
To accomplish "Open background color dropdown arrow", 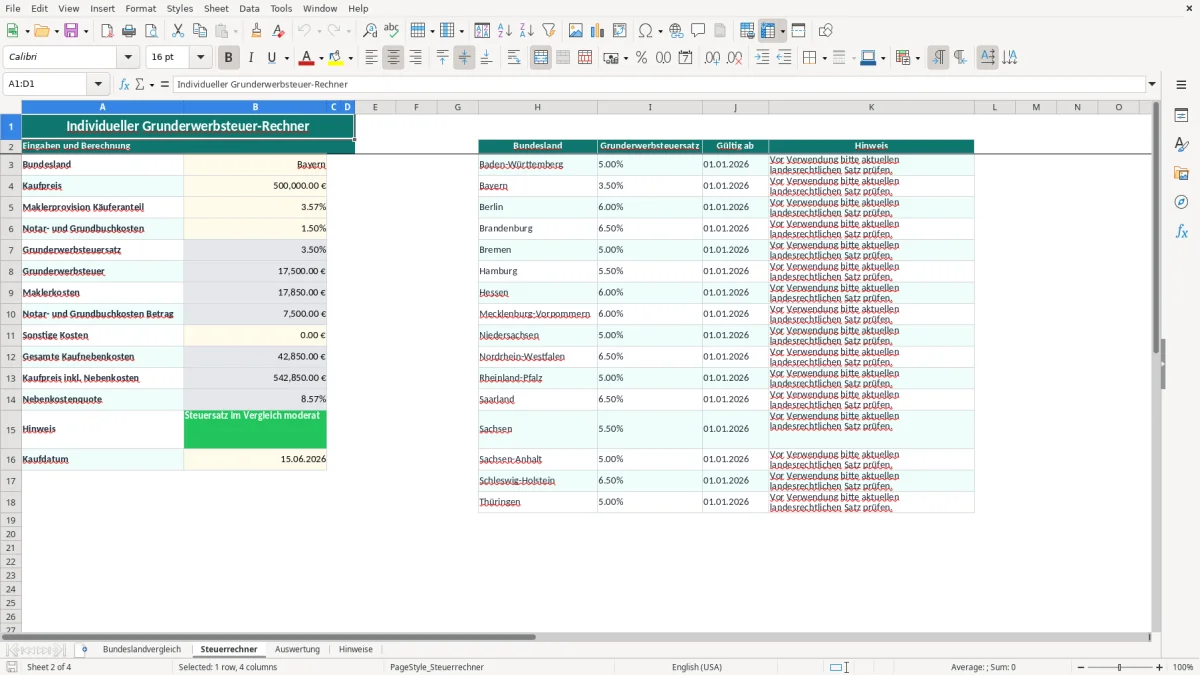I will pyautogui.click(x=350, y=58).
